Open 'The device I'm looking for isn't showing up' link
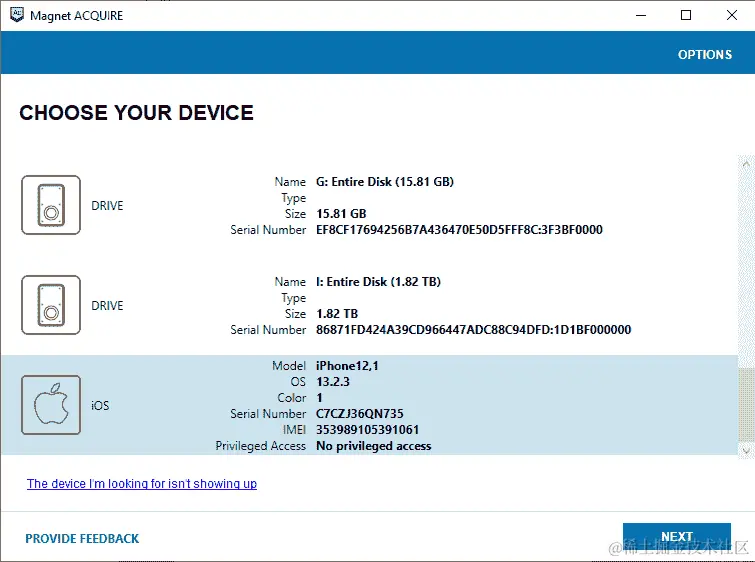755x562 pixels. coord(142,484)
